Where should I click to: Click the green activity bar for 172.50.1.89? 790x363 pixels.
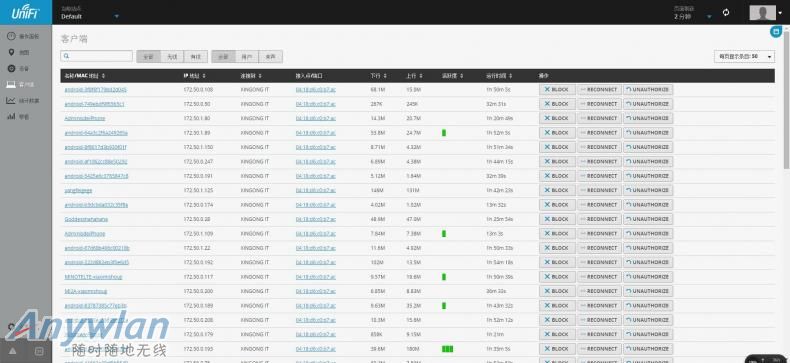tap(444, 133)
